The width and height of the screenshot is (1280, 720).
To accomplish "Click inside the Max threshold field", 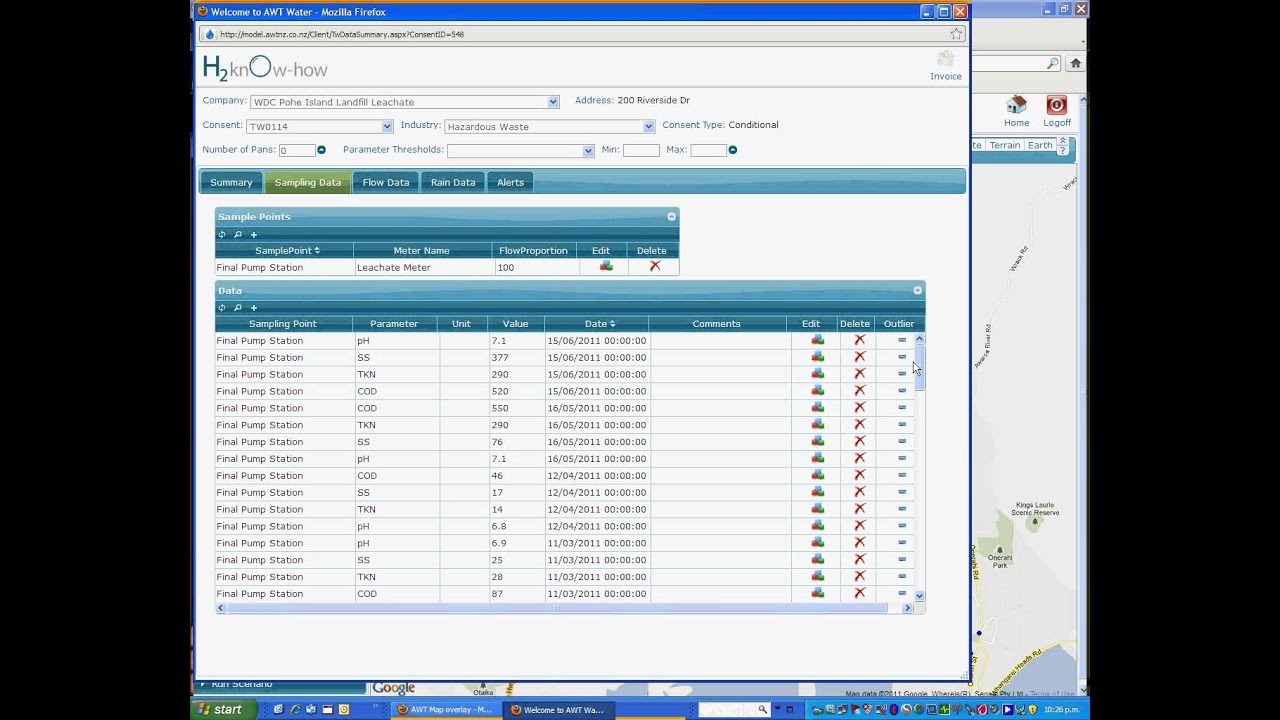I will click(708, 151).
